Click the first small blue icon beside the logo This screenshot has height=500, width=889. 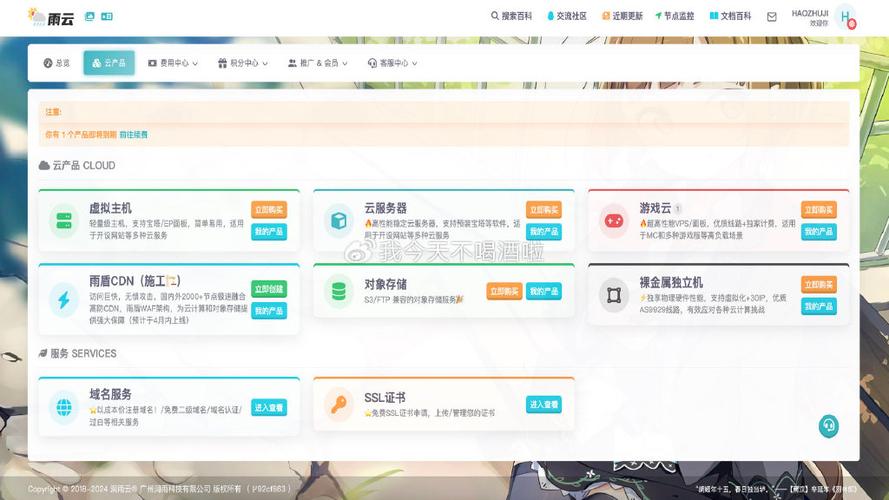tap(90, 16)
